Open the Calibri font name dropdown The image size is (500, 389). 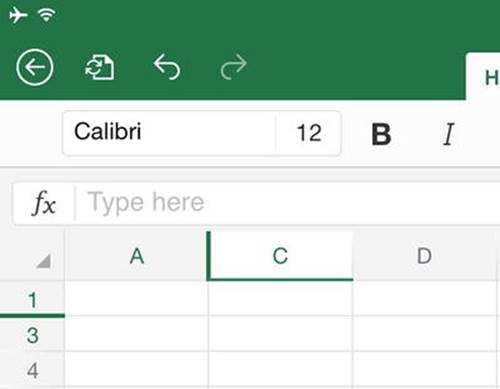point(169,133)
